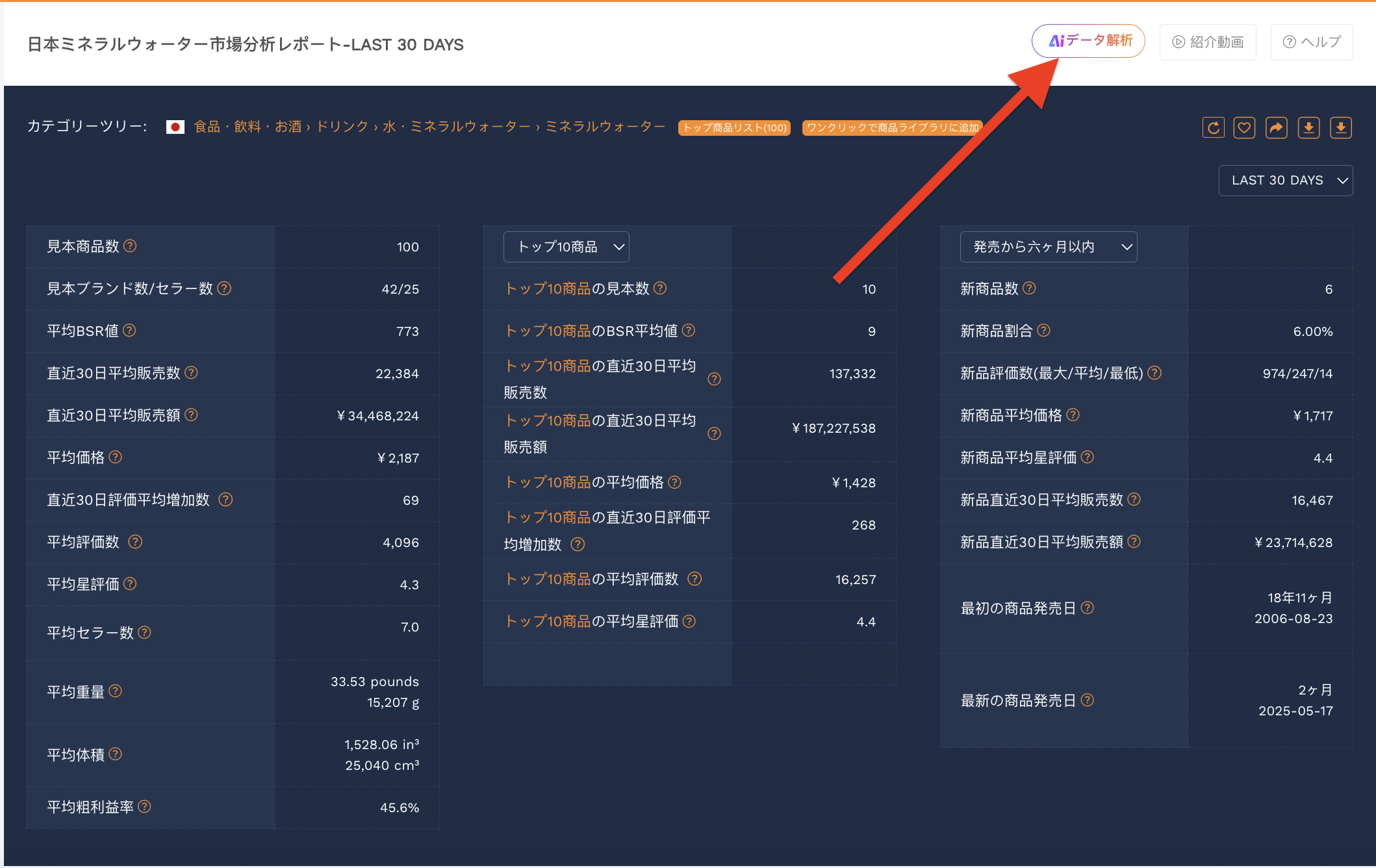Click the Japan flag icon
1376x868 pixels.
coord(175,127)
